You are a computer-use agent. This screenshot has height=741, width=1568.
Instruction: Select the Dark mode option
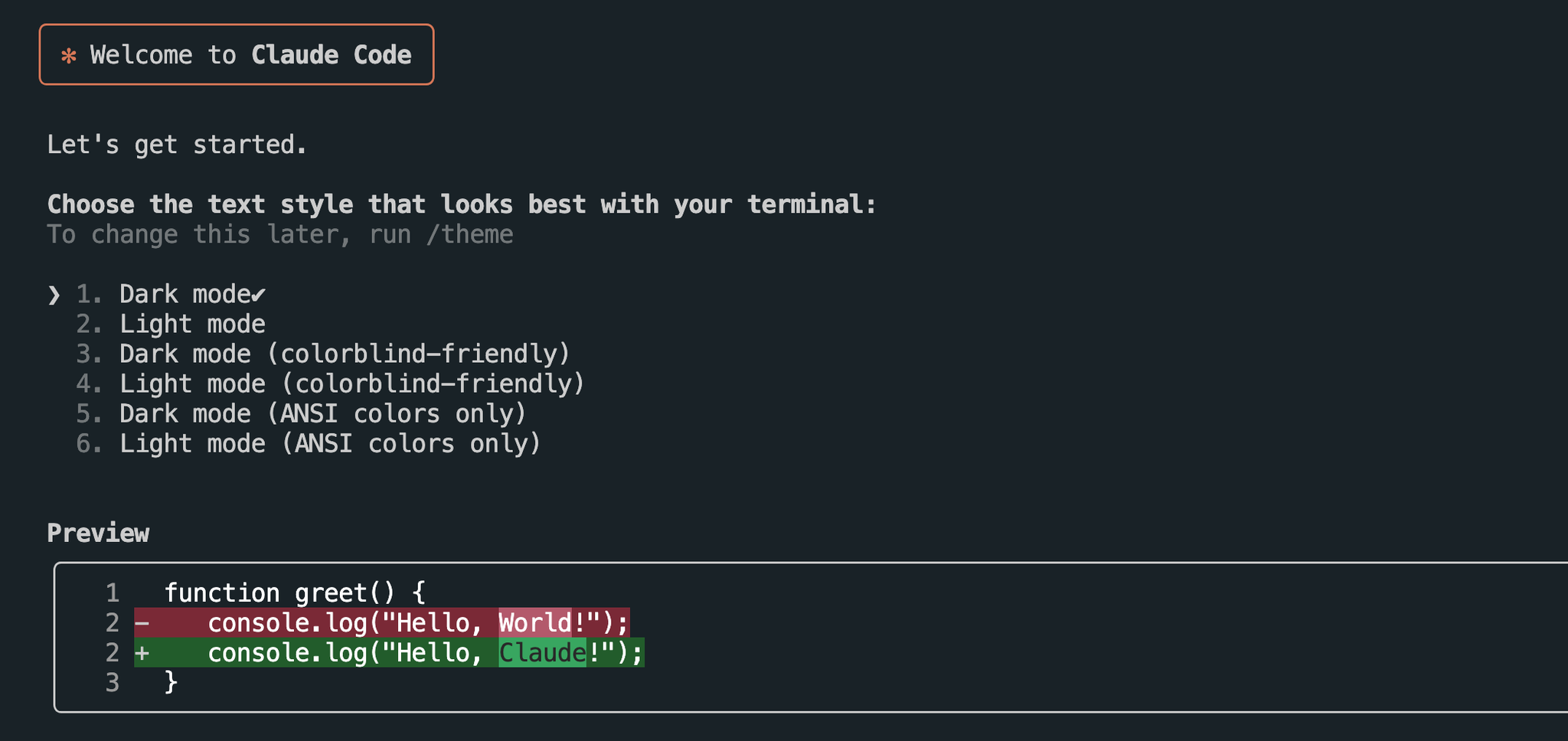tap(171, 294)
